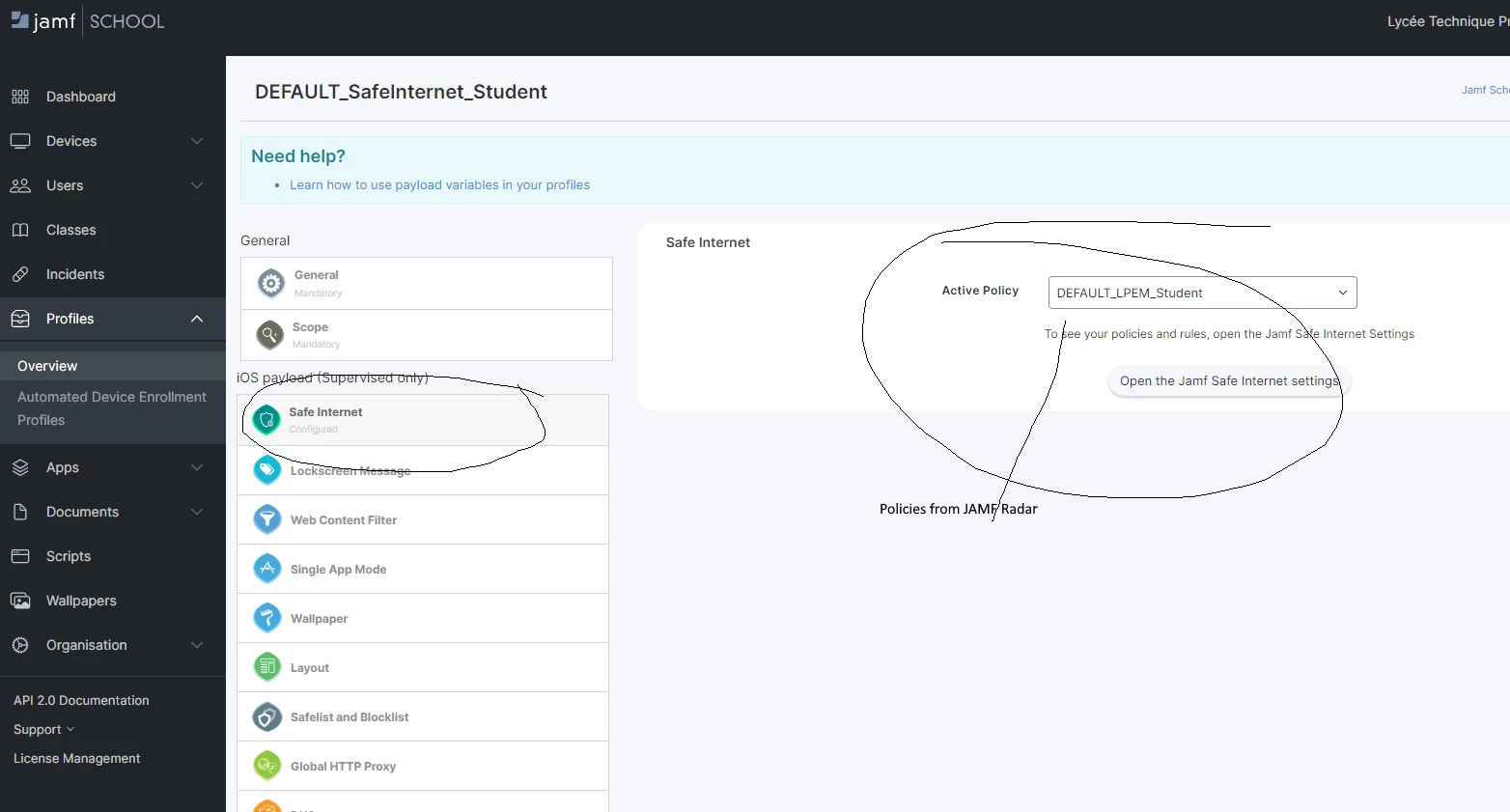
Task: Open the Active Policy dropdown
Action: pos(1202,293)
